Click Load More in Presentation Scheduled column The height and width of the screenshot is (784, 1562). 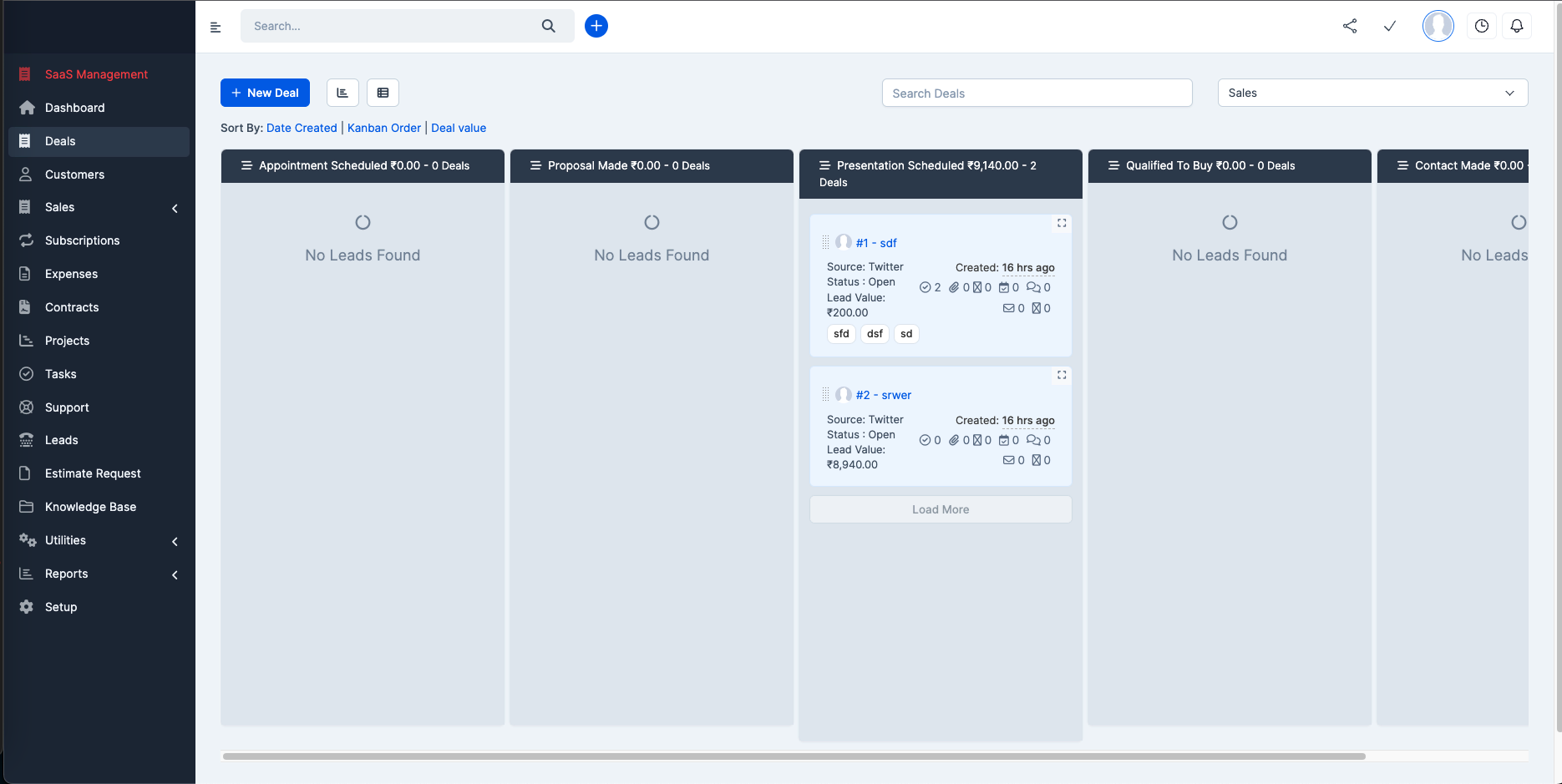click(x=941, y=509)
